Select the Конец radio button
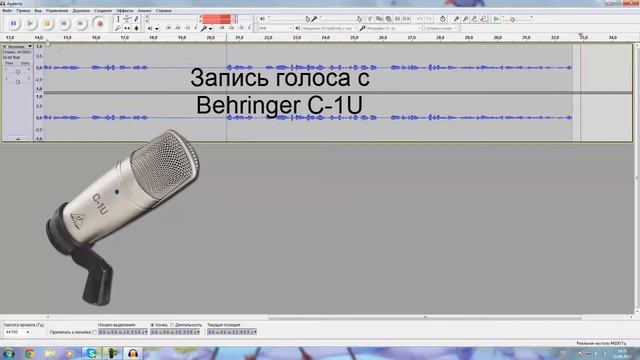This screenshot has width=640, height=360. click(152, 325)
